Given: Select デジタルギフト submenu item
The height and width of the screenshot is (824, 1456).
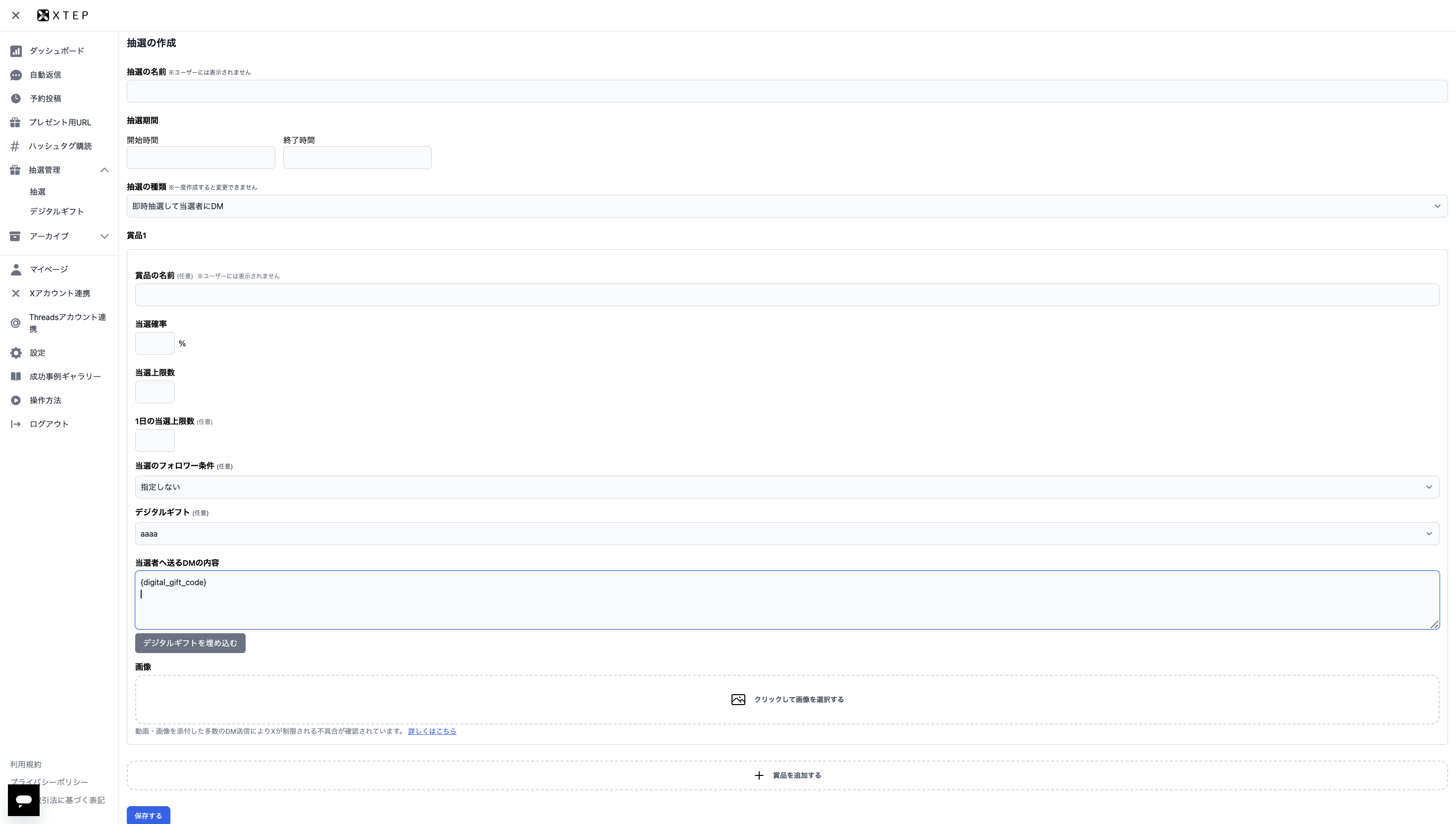Looking at the screenshot, I should click(x=56, y=211).
